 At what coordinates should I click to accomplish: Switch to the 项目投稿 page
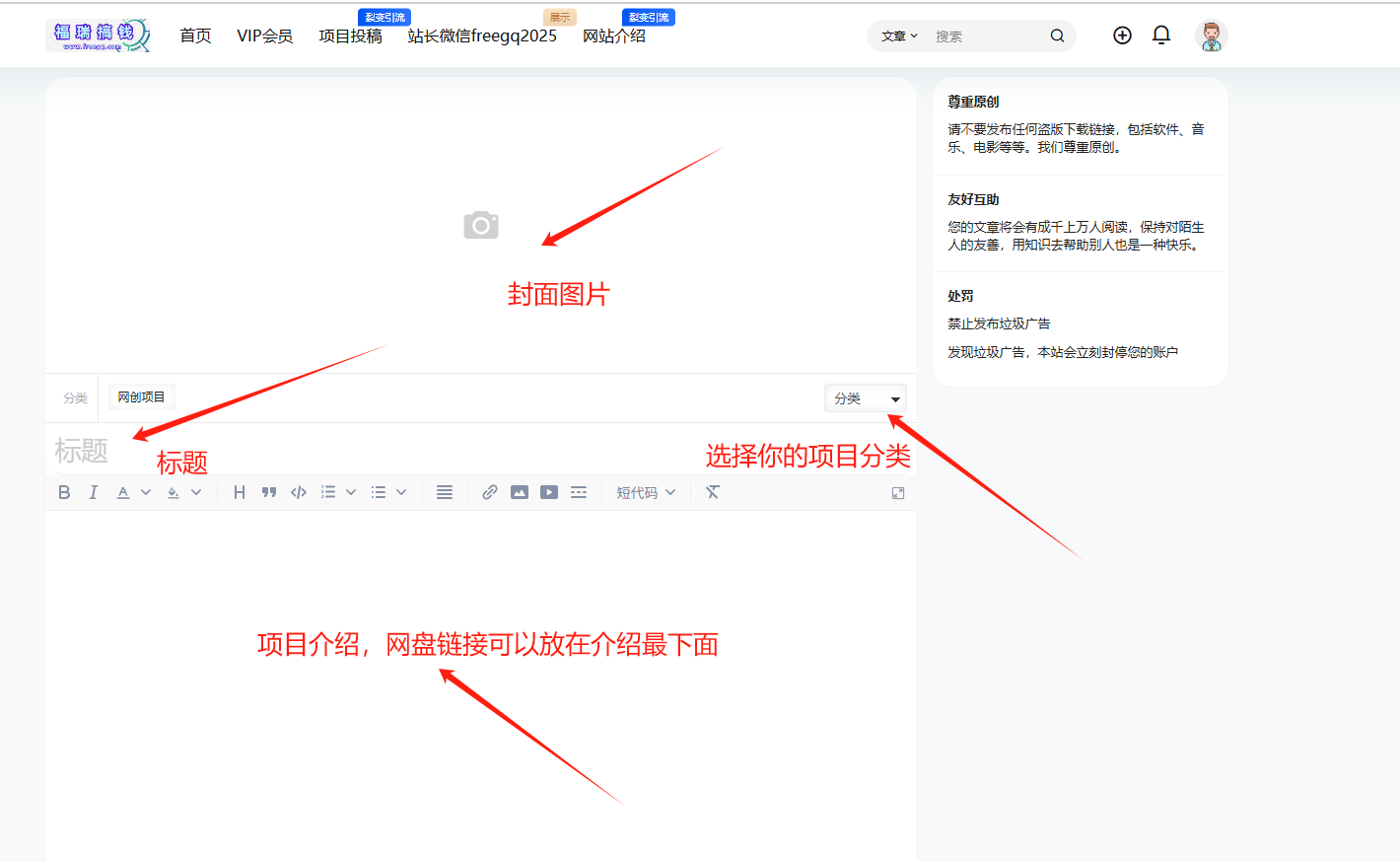click(351, 35)
